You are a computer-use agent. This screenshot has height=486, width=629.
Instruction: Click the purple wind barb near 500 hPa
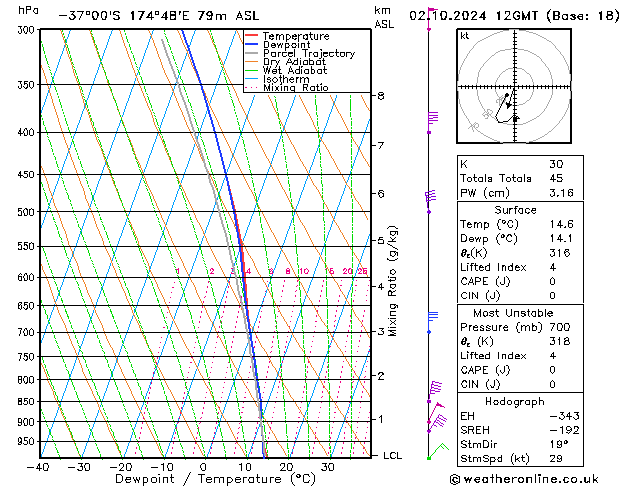430,201
